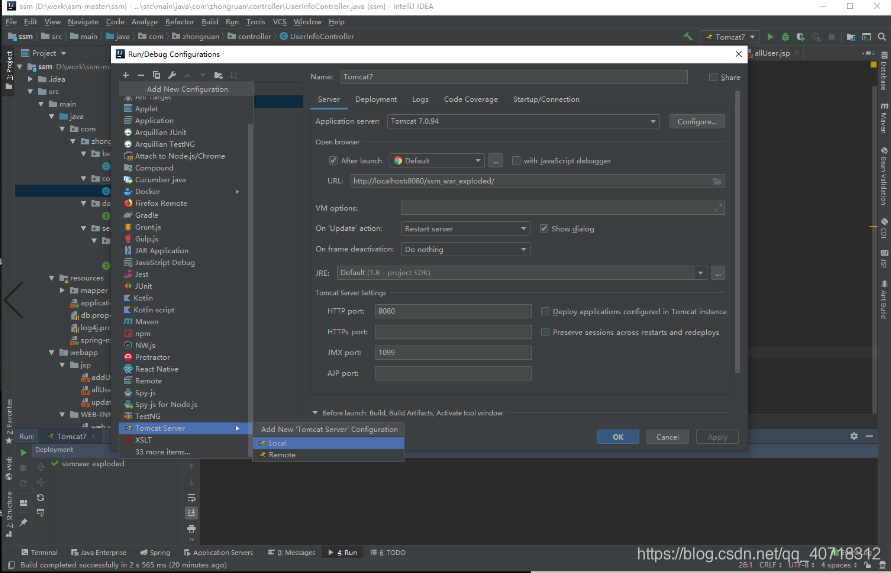
Task: Open the edit templates wrench icon
Action: [172, 75]
